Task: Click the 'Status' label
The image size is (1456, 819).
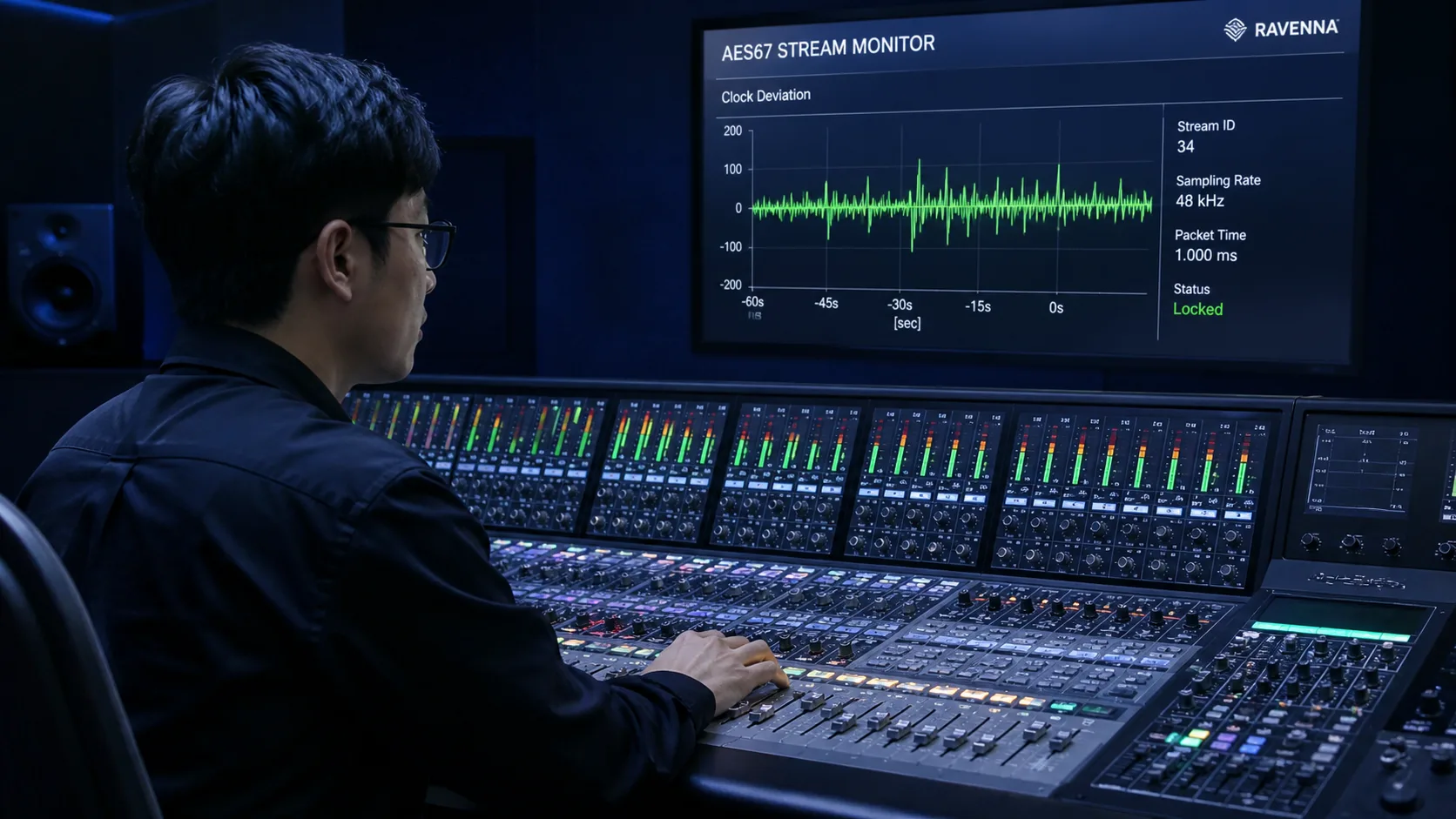Action: click(1191, 289)
